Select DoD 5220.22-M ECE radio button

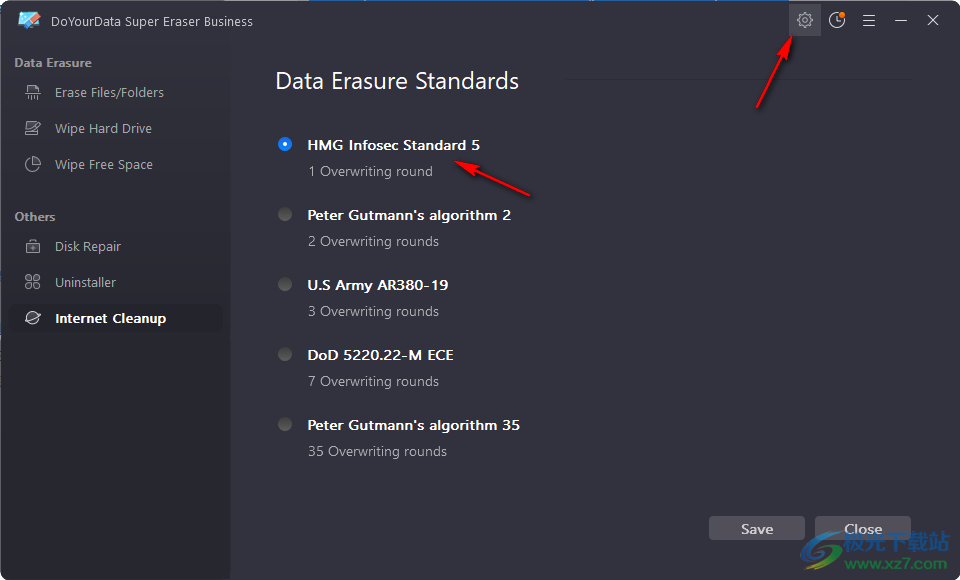(285, 354)
